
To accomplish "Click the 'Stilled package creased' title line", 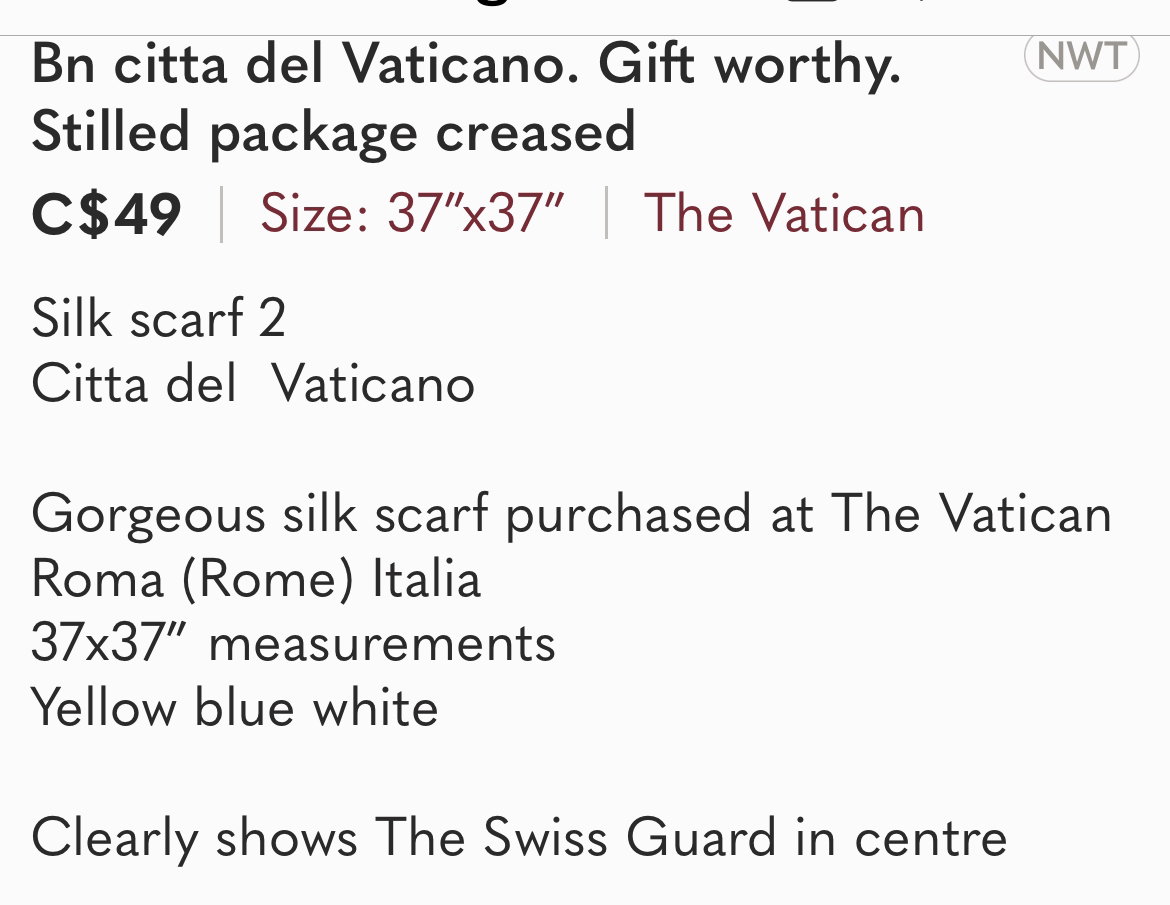I will [x=334, y=132].
